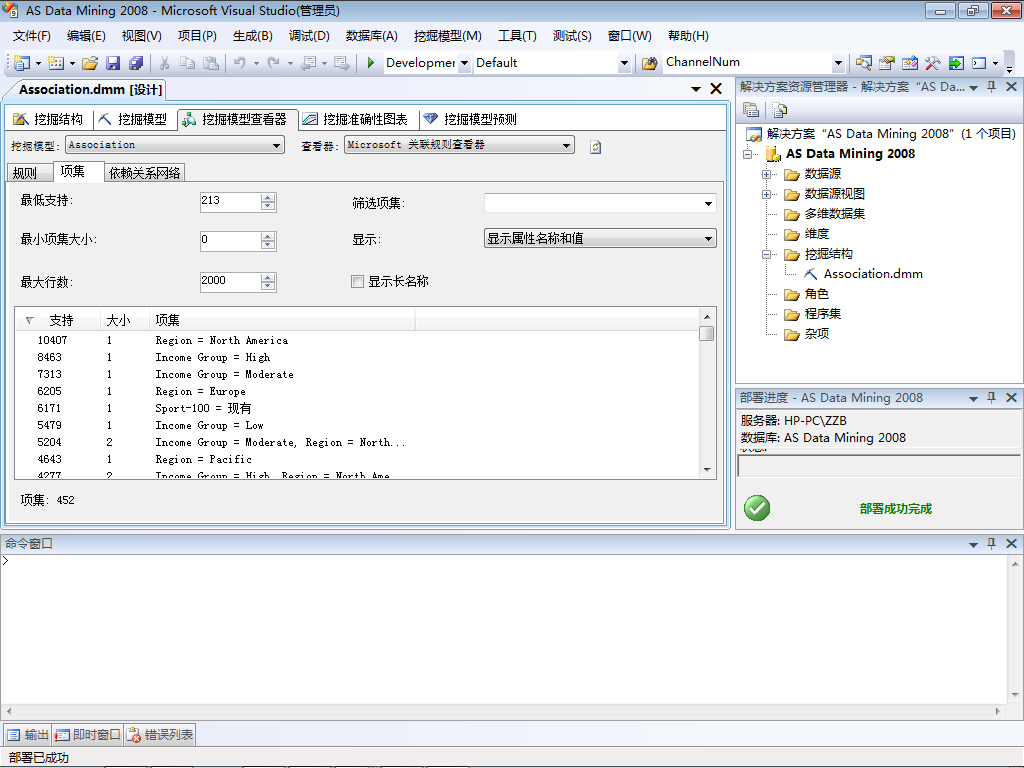Collapse the AS Data Mining 2008 project node
The width and height of the screenshot is (1024, 768).
coord(748,155)
